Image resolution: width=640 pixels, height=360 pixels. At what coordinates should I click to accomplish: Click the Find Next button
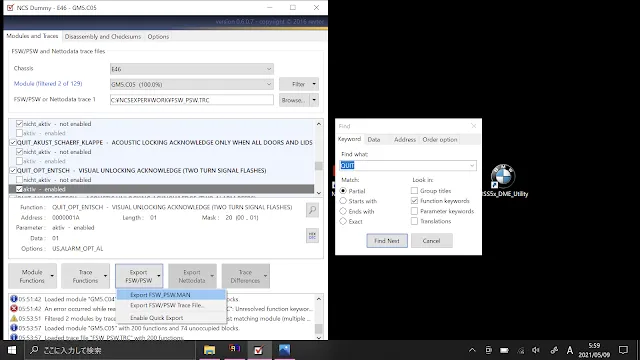[387, 241]
